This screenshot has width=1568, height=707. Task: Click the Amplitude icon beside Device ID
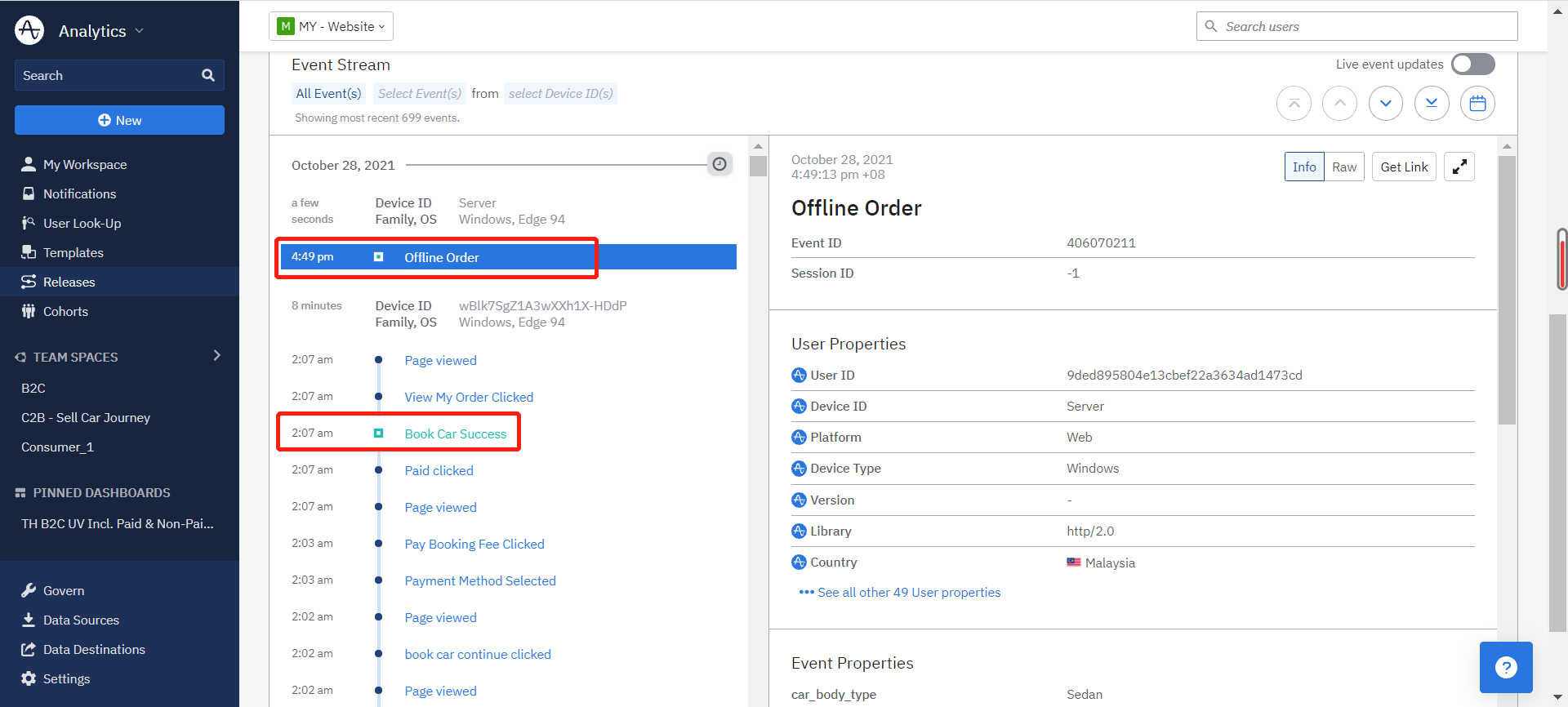point(799,406)
